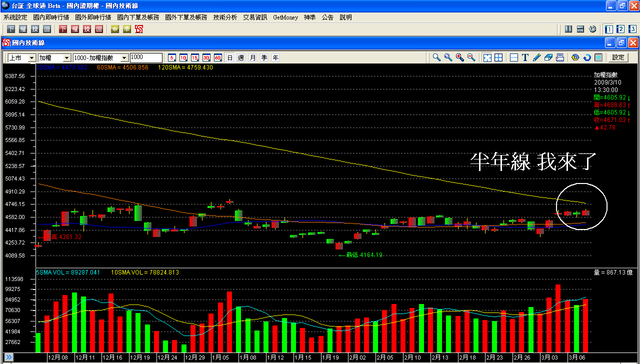Select the 60-minute chart interval
This screenshot has width=640, height=364.
point(218,58)
